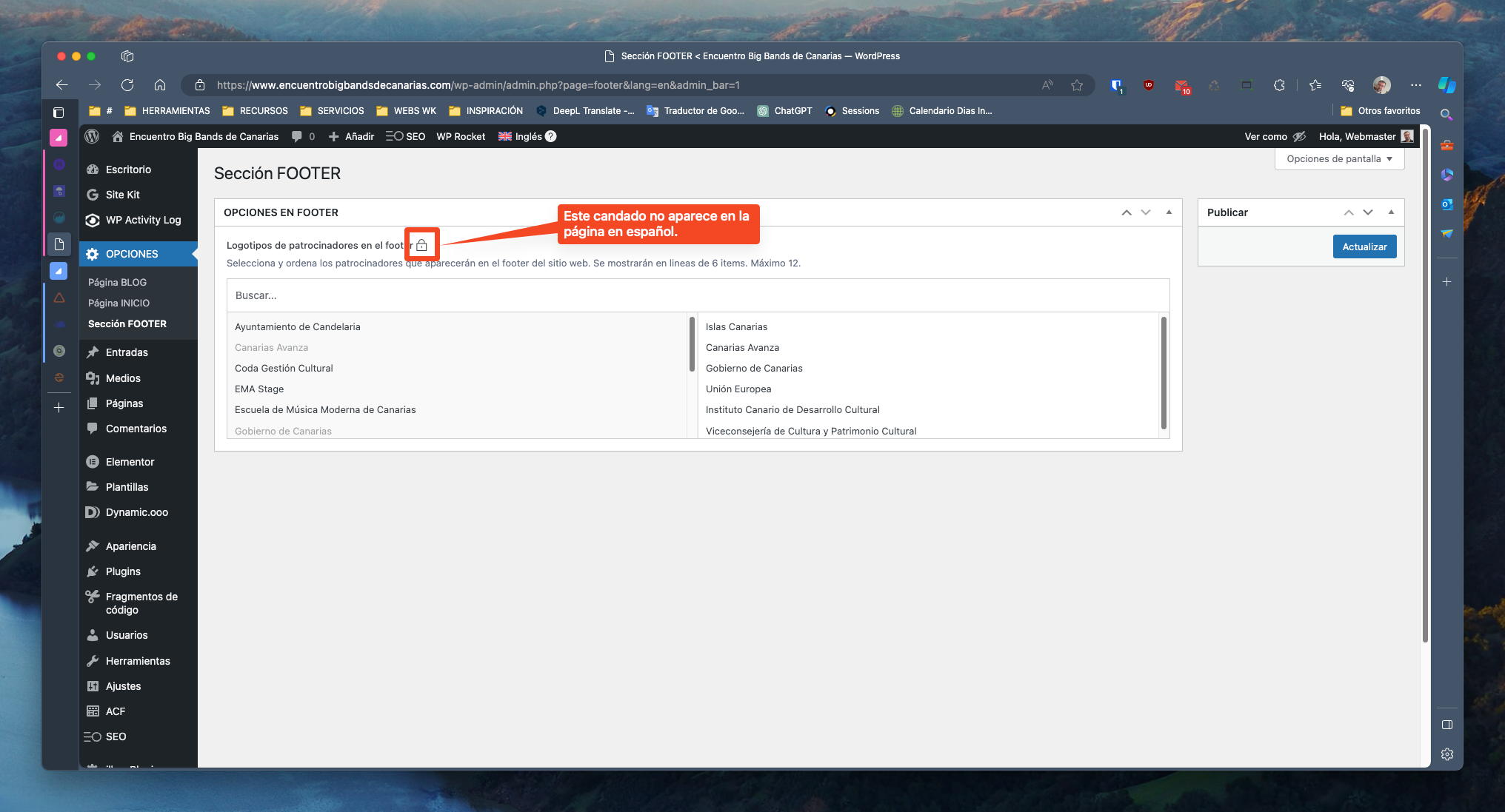Open Site Kit menu

(x=122, y=195)
